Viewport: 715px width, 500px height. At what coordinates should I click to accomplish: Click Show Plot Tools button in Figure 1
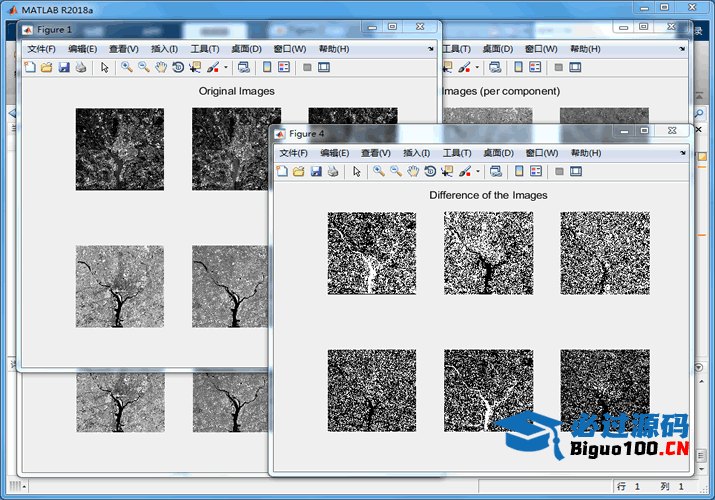coord(324,68)
